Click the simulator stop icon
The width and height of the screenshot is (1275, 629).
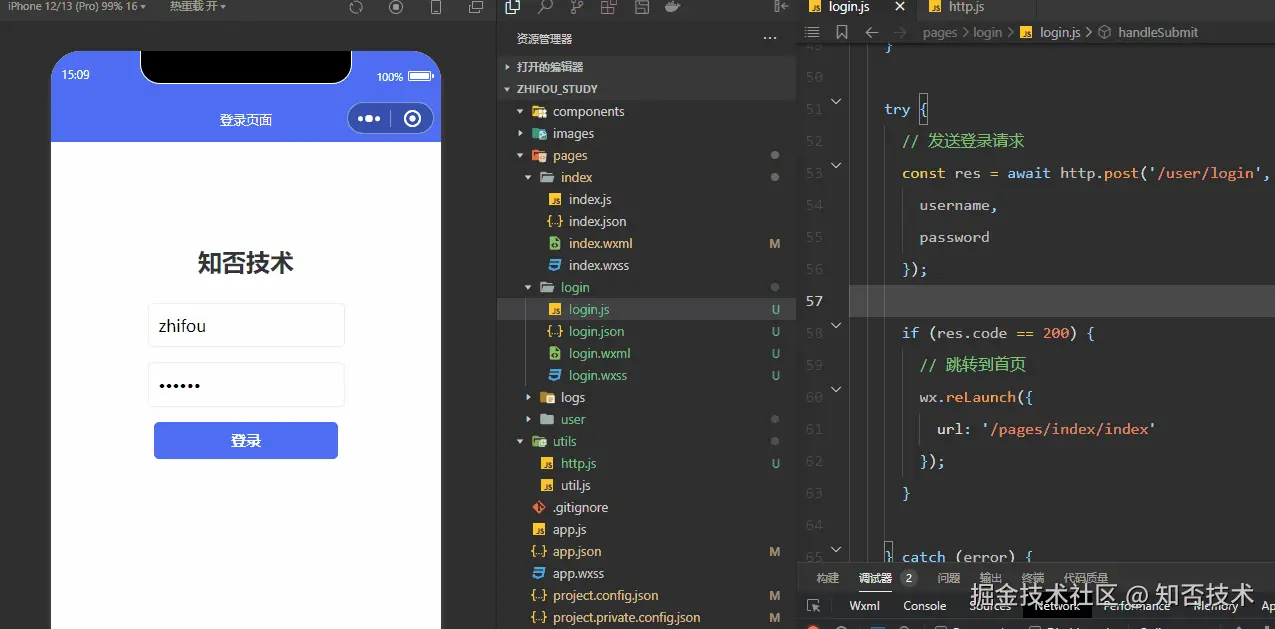(396, 7)
